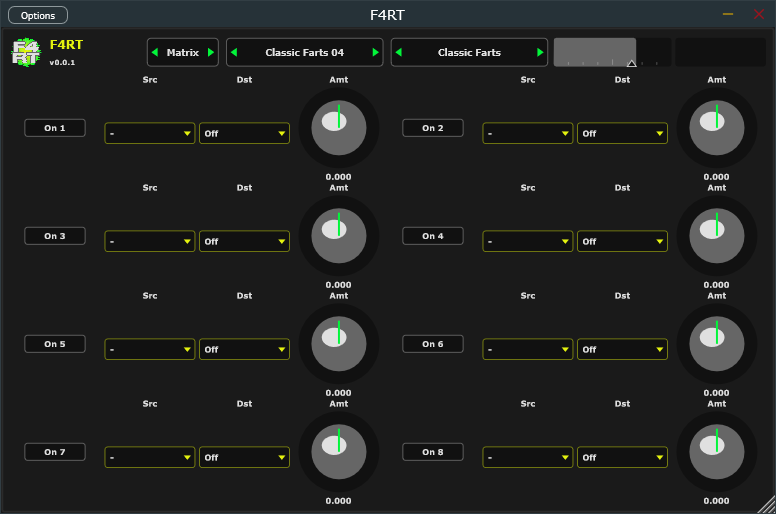The height and width of the screenshot is (514, 776).
Task: Open the Src dropdown for slot 3
Action: click(x=150, y=241)
